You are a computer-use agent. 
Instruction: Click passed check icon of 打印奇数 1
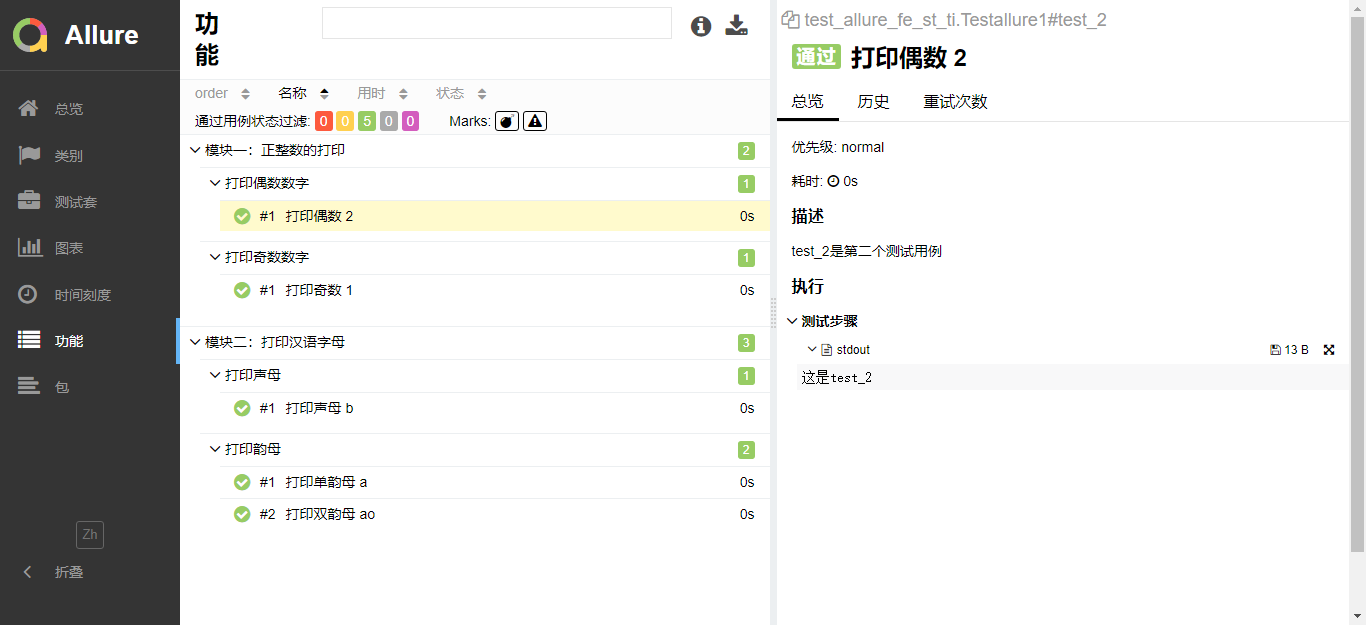[242, 290]
